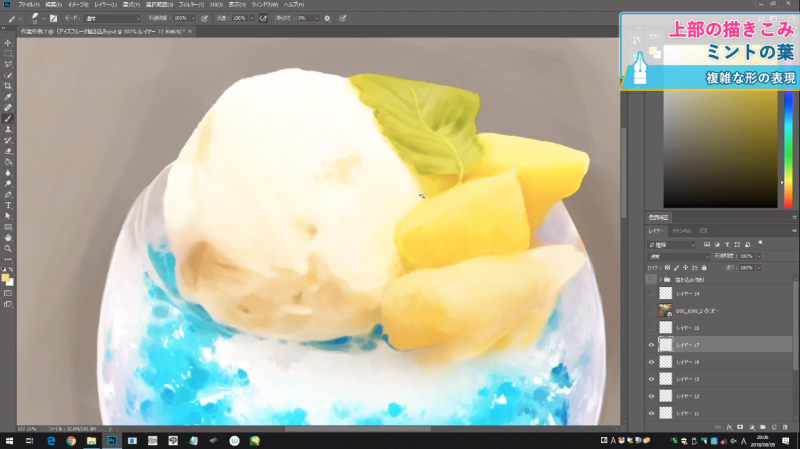This screenshot has width=800, height=449.
Task: Select the Crop tool
Action: pyautogui.click(x=8, y=86)
